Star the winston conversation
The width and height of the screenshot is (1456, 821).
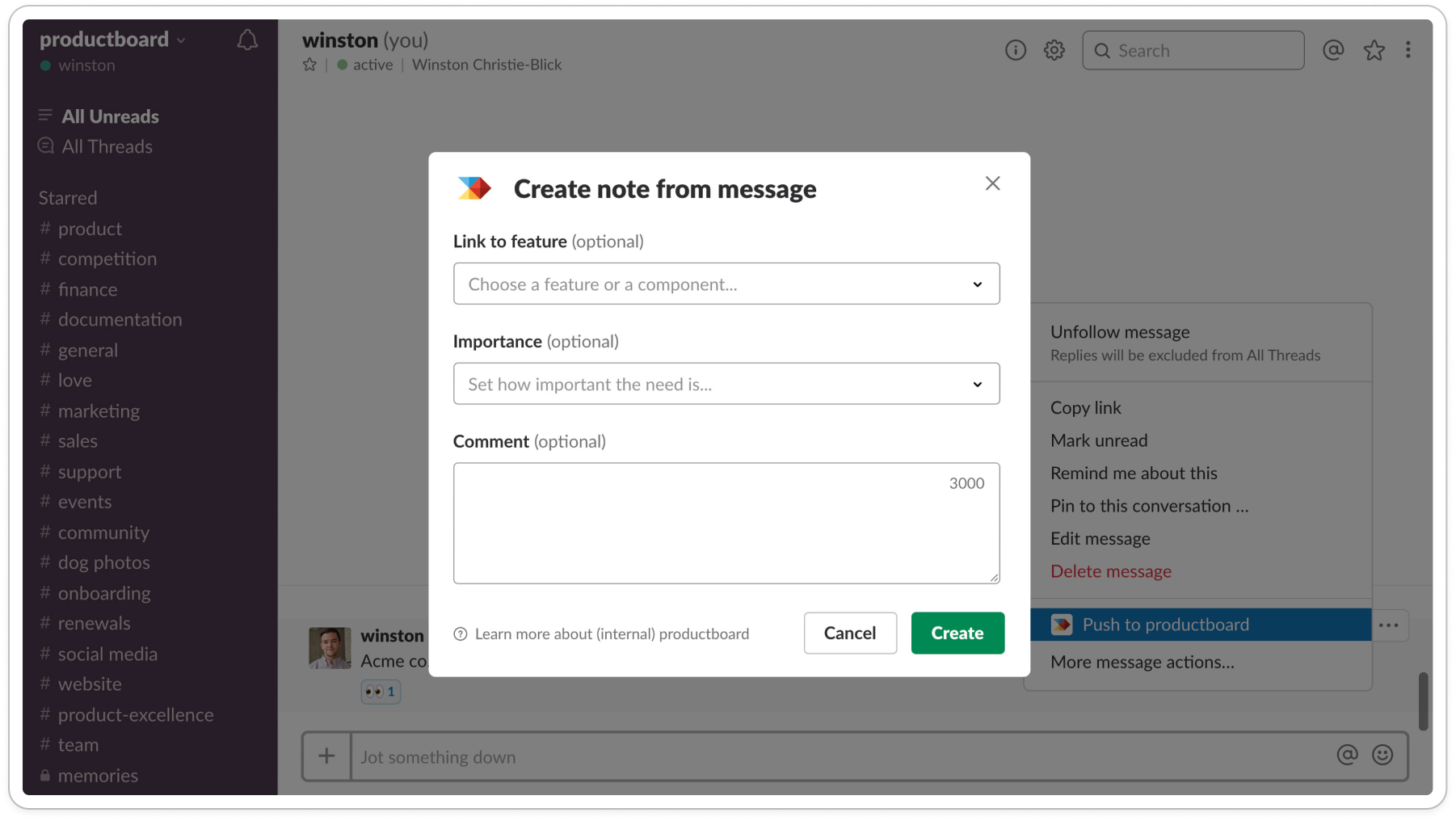pos(309,65)
